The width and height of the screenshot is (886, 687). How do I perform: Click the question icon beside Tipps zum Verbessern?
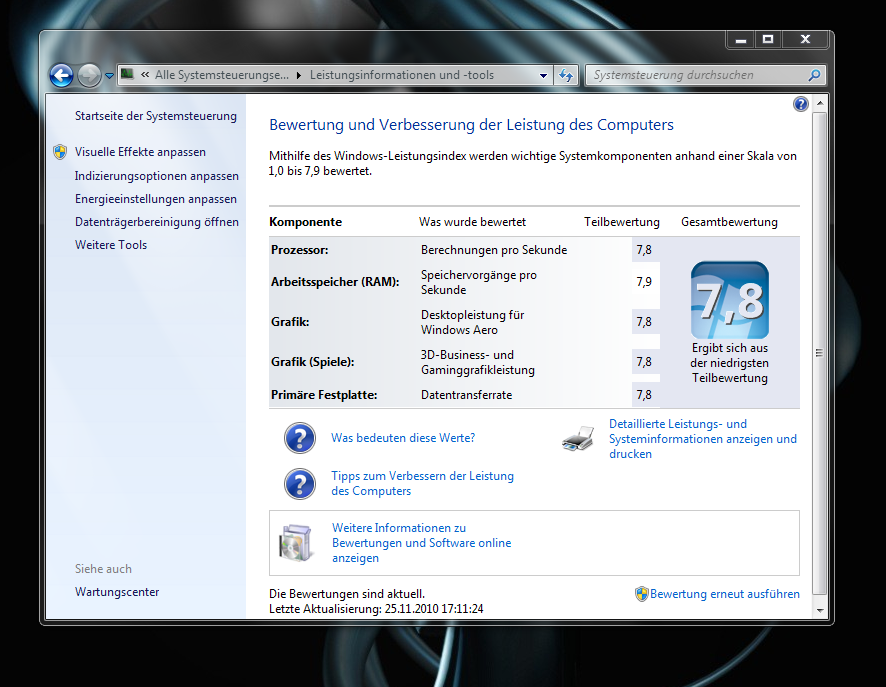coord(299,484)
